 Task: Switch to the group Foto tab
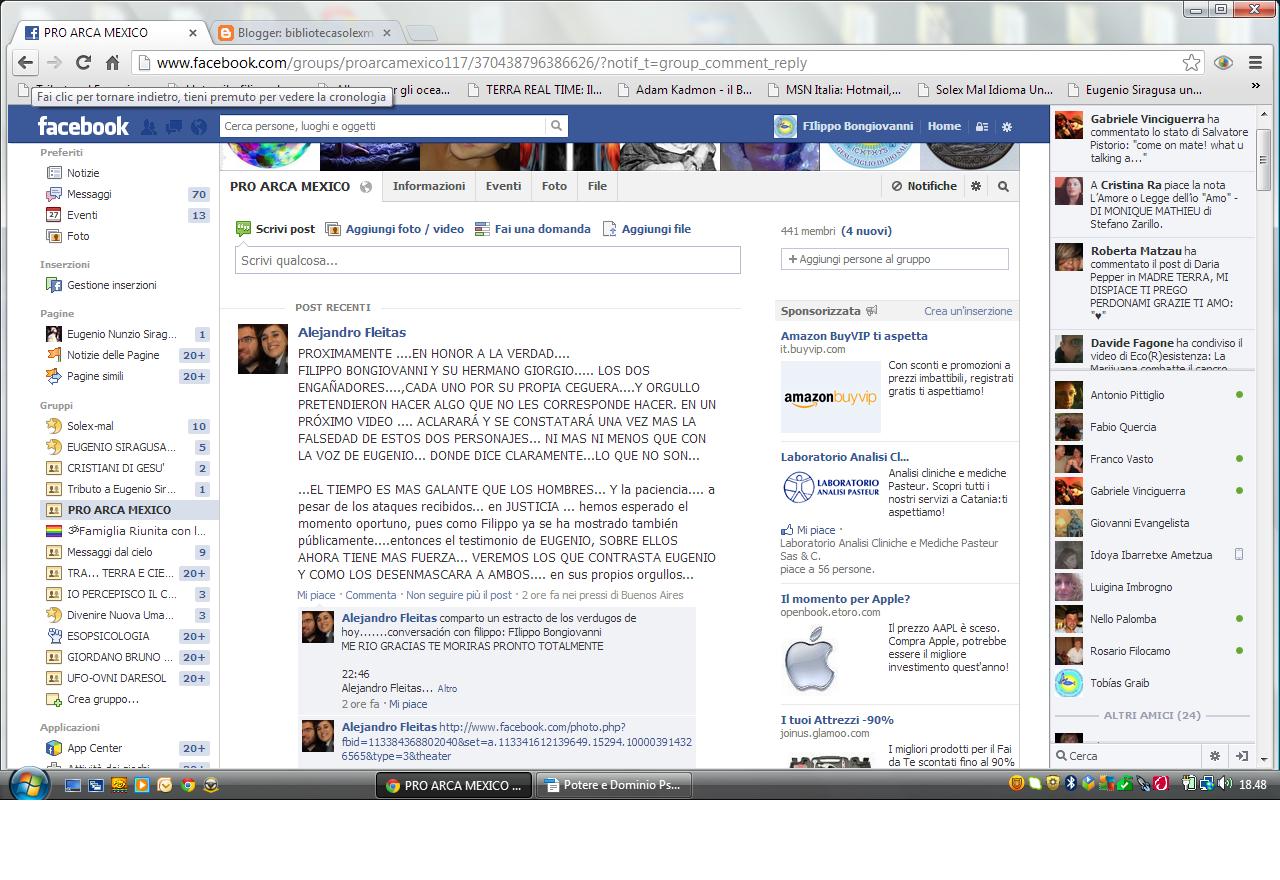[554, 186]
